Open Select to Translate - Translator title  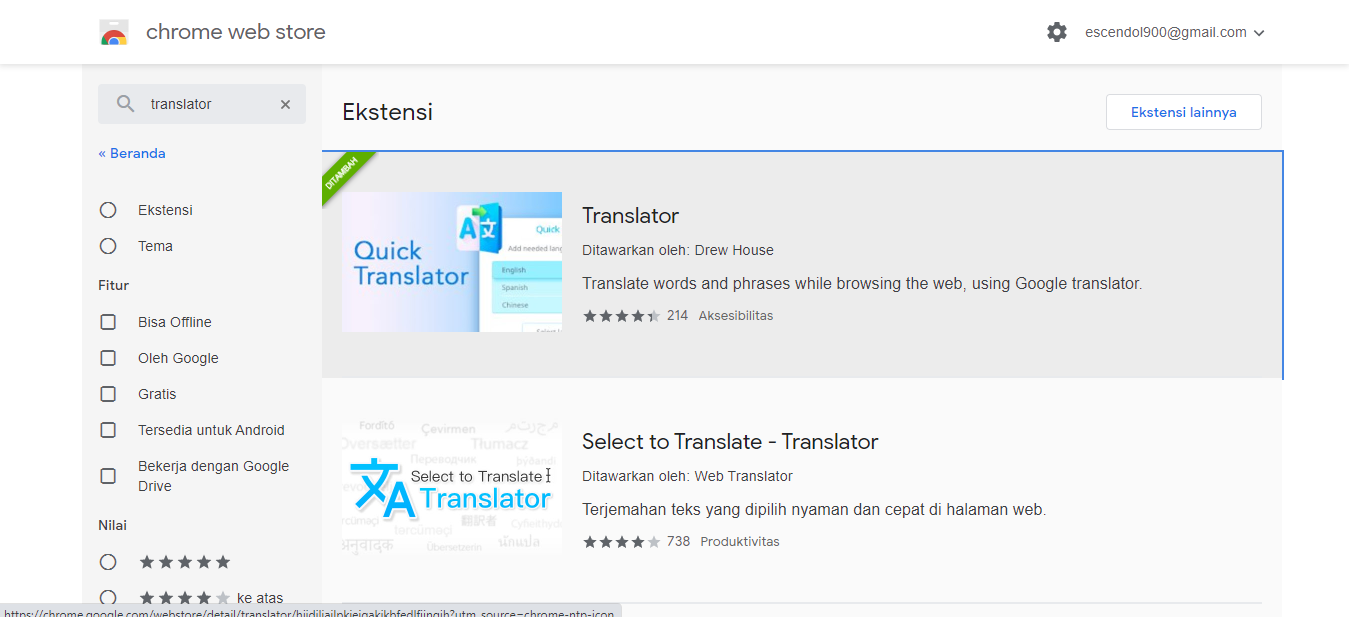coord(730,442)
